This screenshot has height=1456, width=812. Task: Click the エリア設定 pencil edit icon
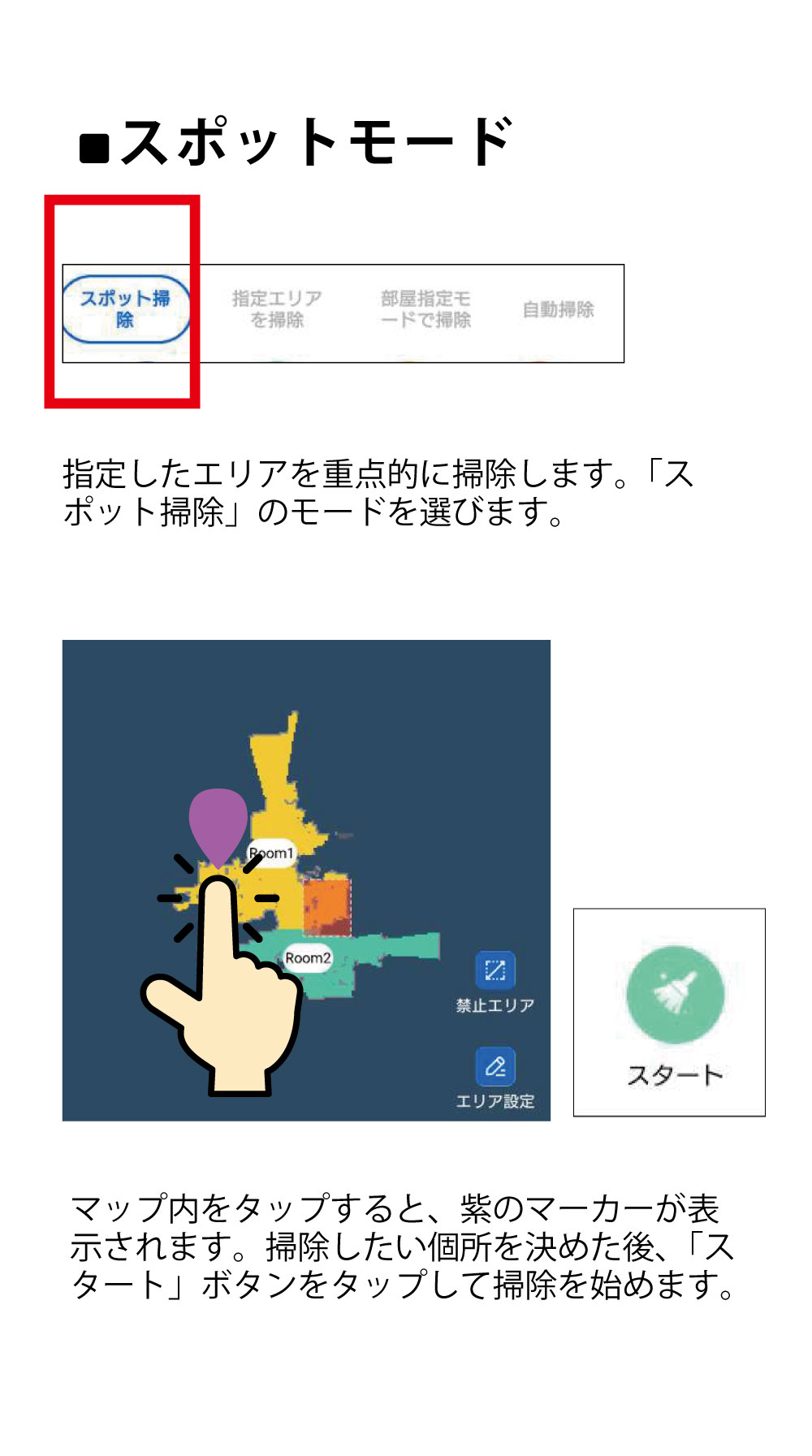pos(495,1066)
